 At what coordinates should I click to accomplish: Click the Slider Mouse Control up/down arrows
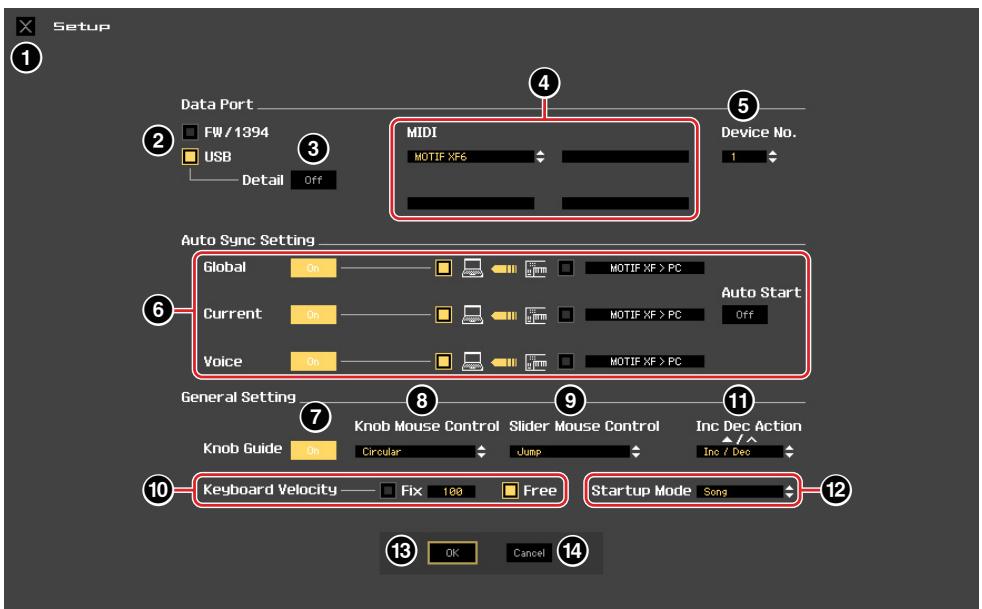coord(636,452)
